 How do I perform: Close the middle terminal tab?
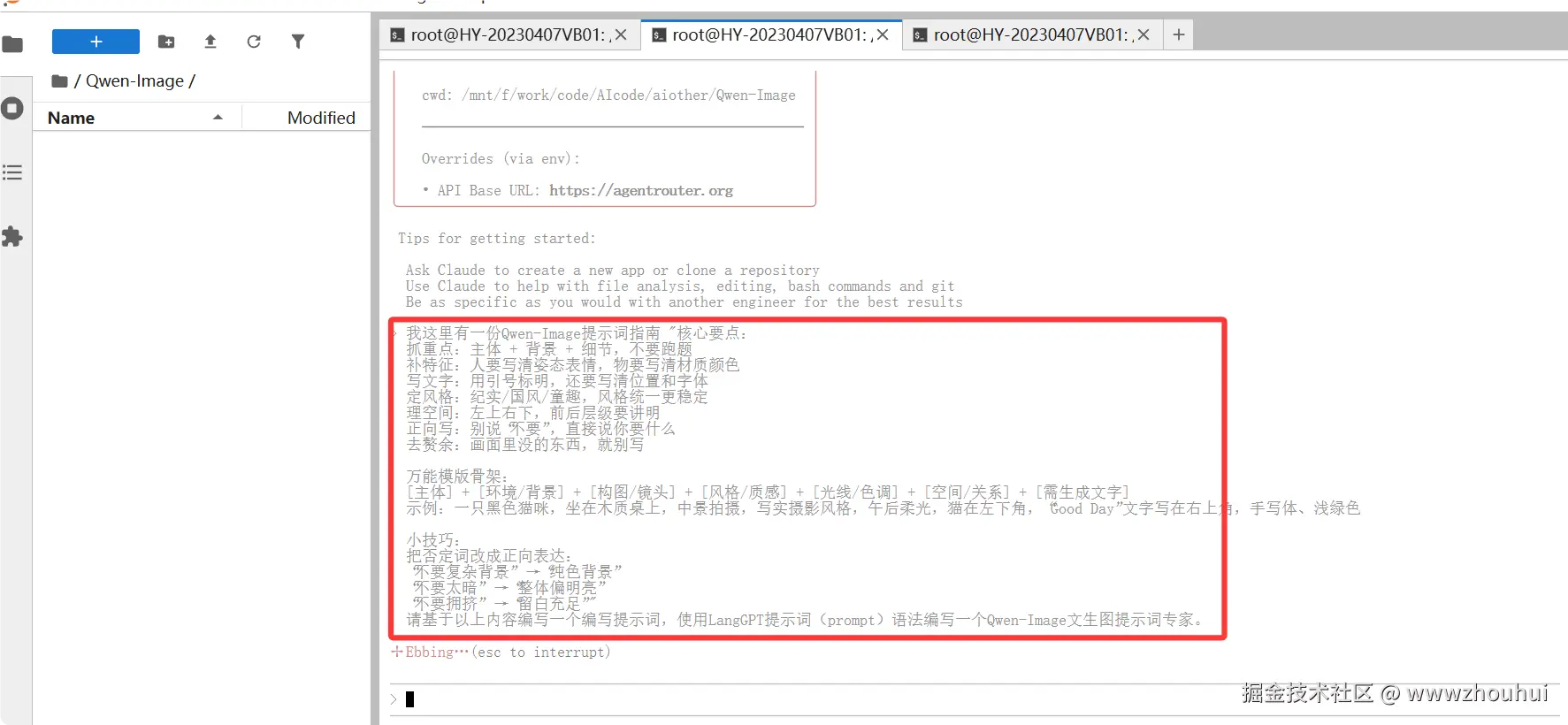883,35
